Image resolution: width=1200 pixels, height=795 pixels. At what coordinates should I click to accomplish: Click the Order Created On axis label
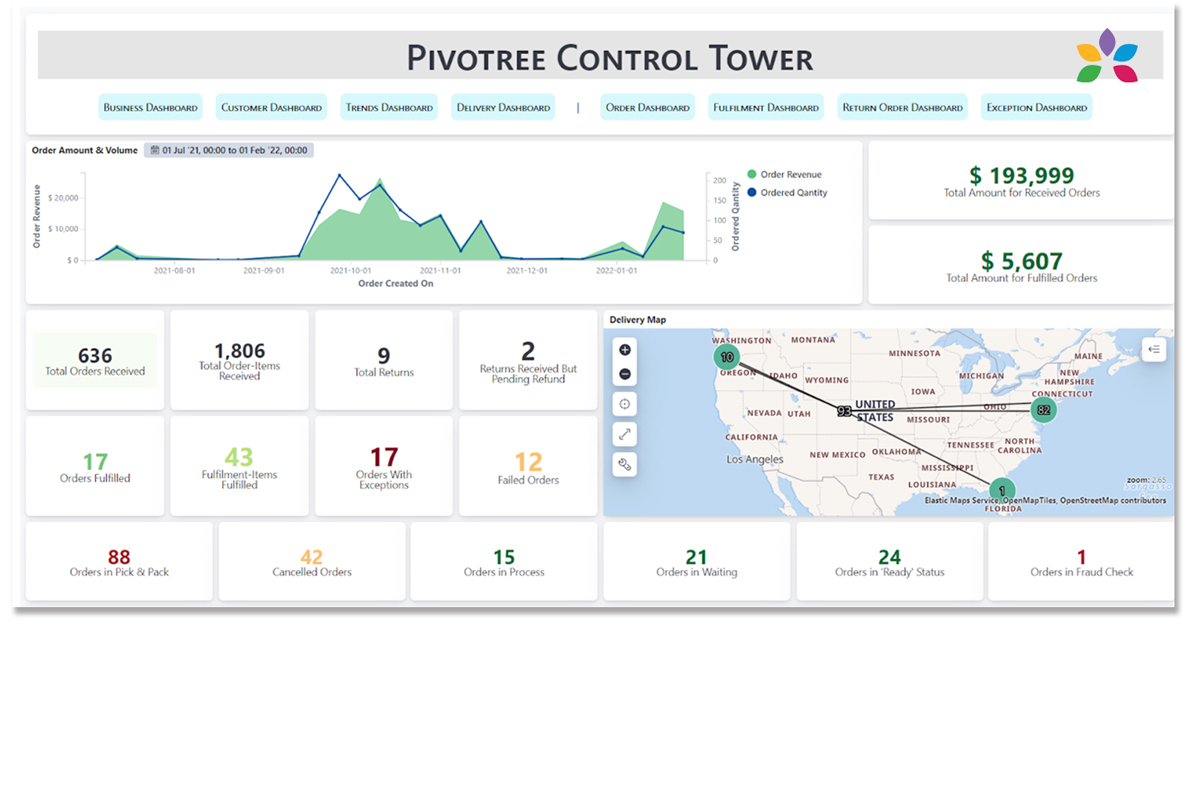click(396, 283)
